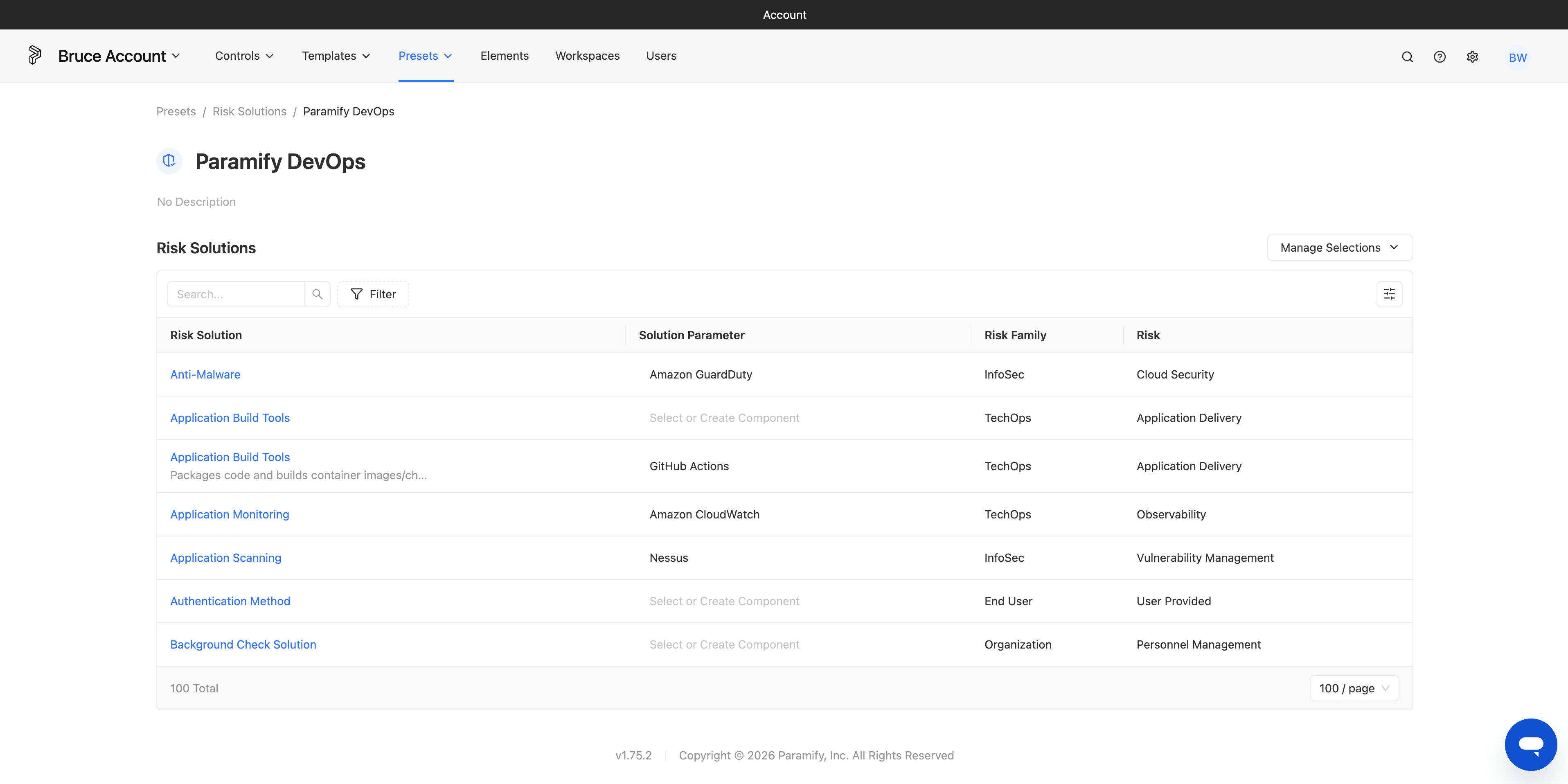The image size is (1568, 784).
Task: Select component for Background Check Solution
Action: tap(724, 644)
